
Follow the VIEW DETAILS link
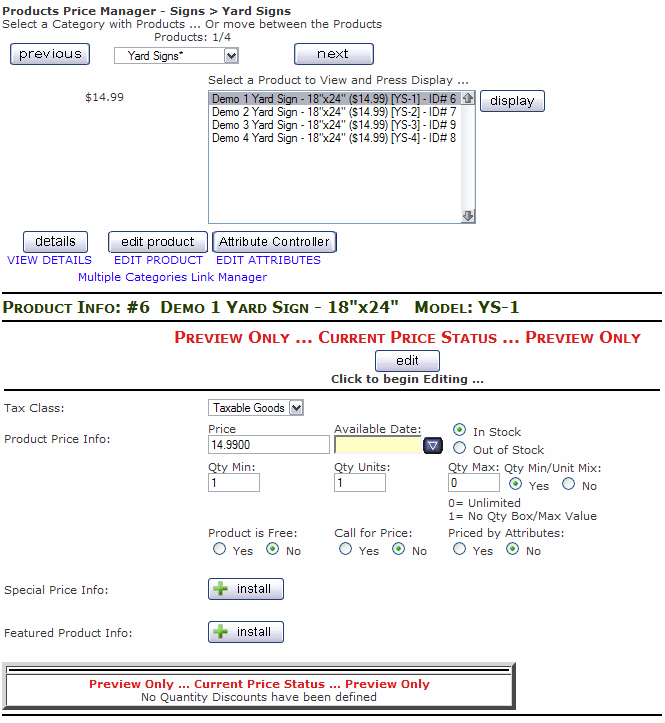coord(49,261)
